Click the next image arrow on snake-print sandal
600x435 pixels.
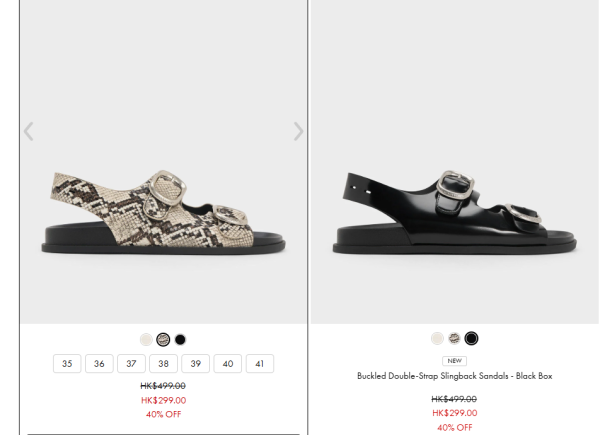298,131
